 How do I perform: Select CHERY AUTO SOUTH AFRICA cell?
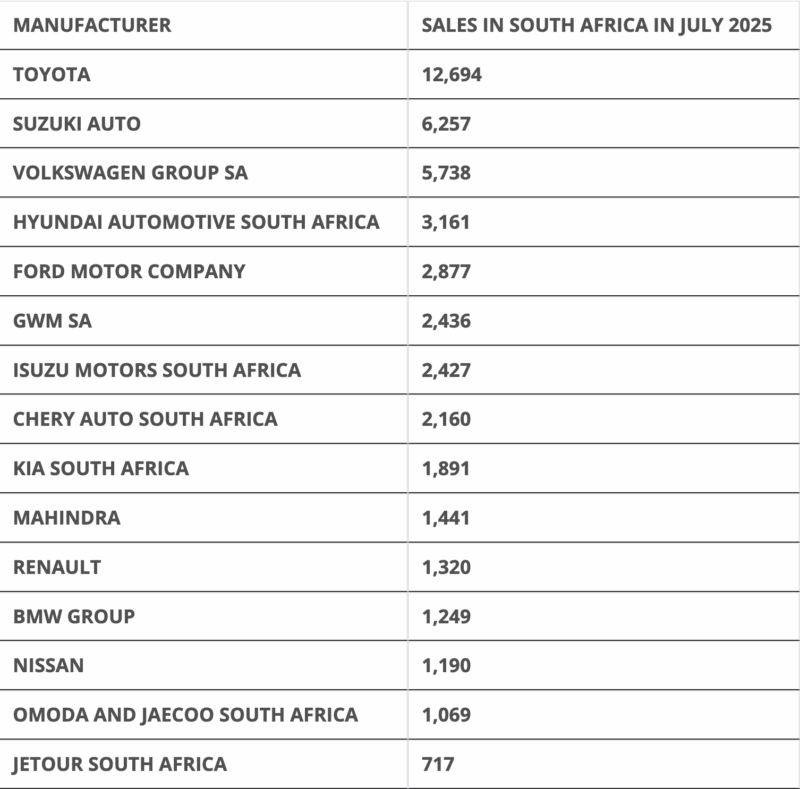145,419
